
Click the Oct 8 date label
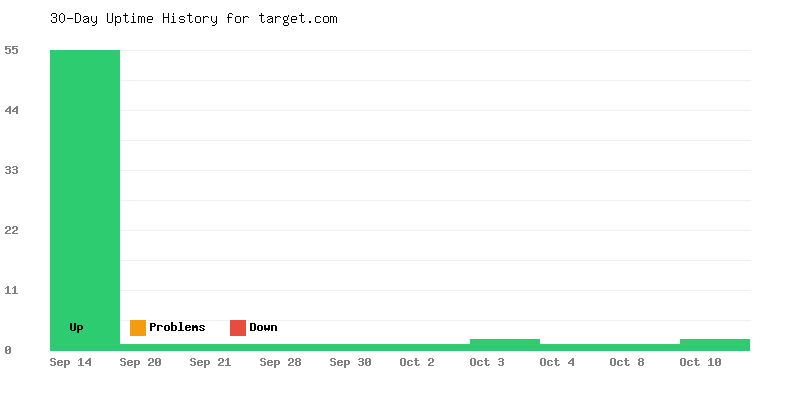click(x=627, y=362)
